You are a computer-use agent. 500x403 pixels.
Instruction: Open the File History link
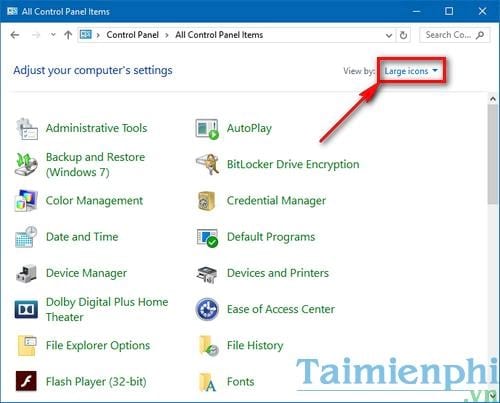point(255,346)
